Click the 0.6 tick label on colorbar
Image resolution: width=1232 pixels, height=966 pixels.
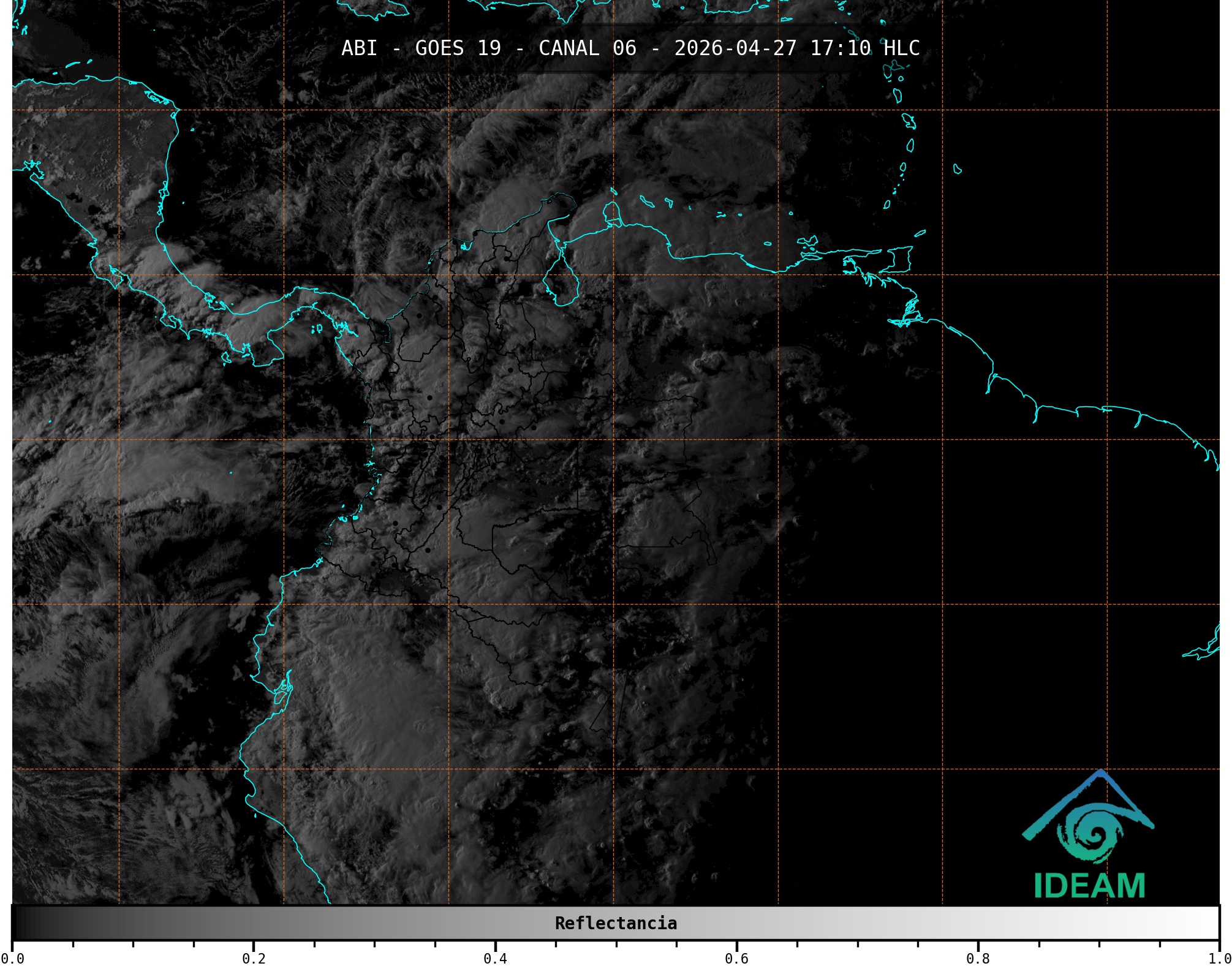pyautogui.click(x=736, y=958)
